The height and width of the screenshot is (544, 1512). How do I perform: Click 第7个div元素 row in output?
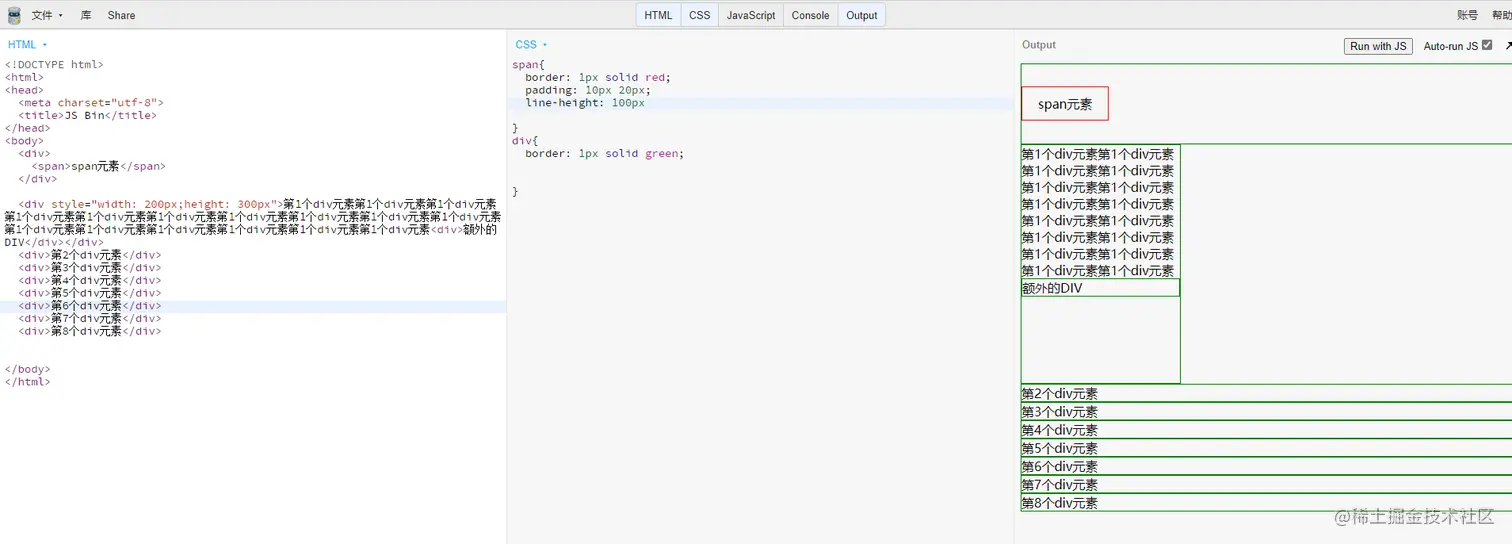tap(1266, 485)
